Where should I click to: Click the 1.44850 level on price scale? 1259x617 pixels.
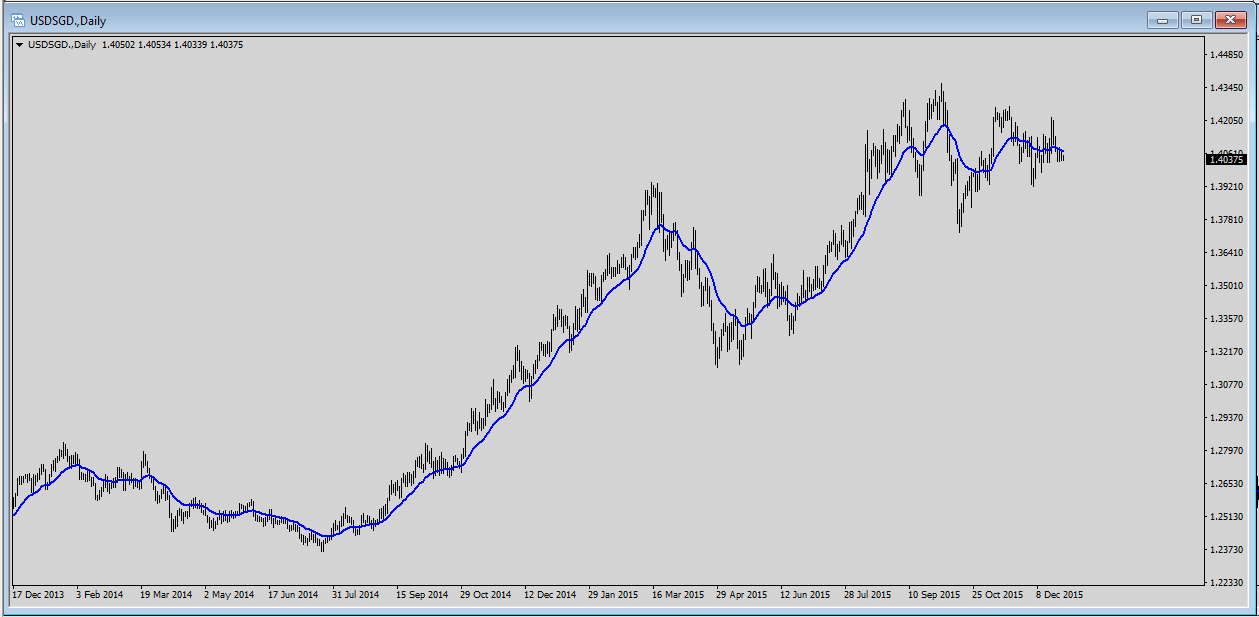(x=1226, y=54)
